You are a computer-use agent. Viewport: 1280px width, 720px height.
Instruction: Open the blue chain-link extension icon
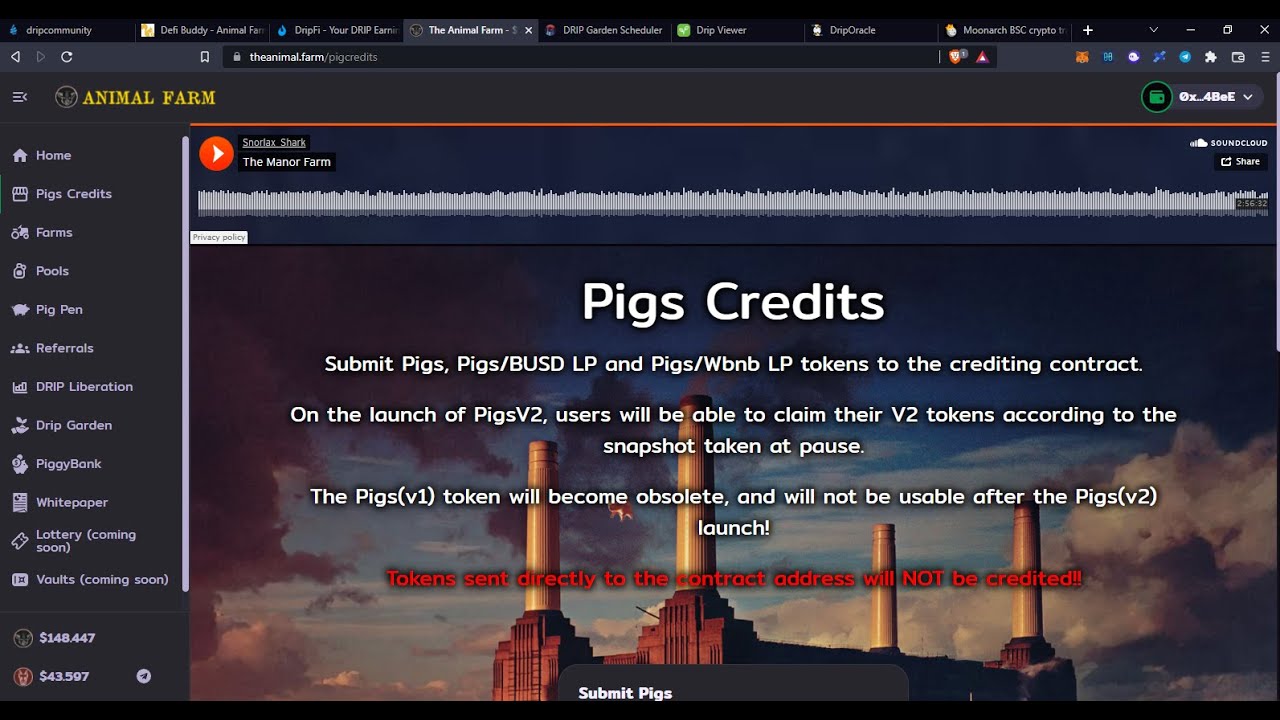click(x=1107, y=57)
